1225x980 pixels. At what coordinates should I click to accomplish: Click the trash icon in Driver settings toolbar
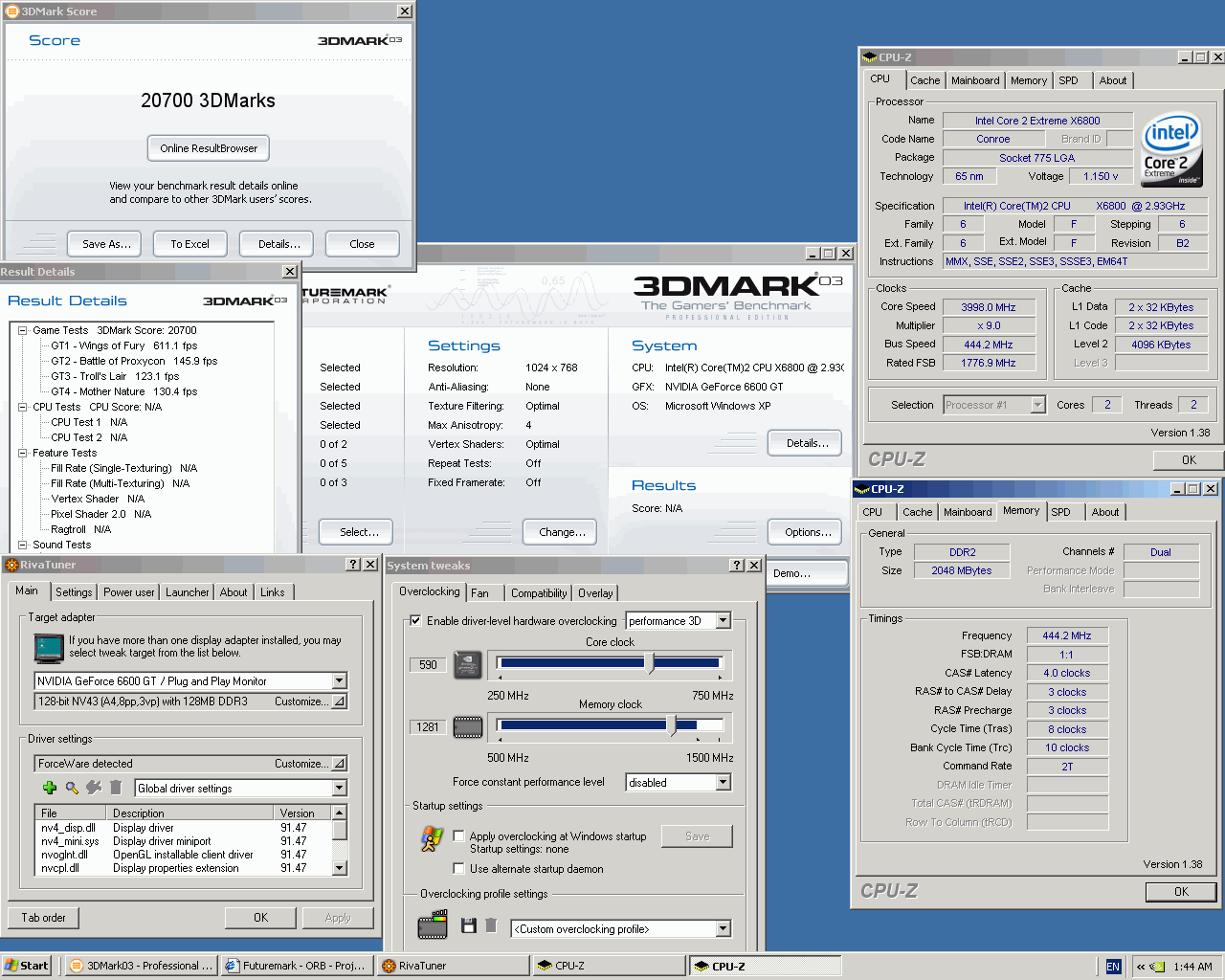click(x=116, y=788)
